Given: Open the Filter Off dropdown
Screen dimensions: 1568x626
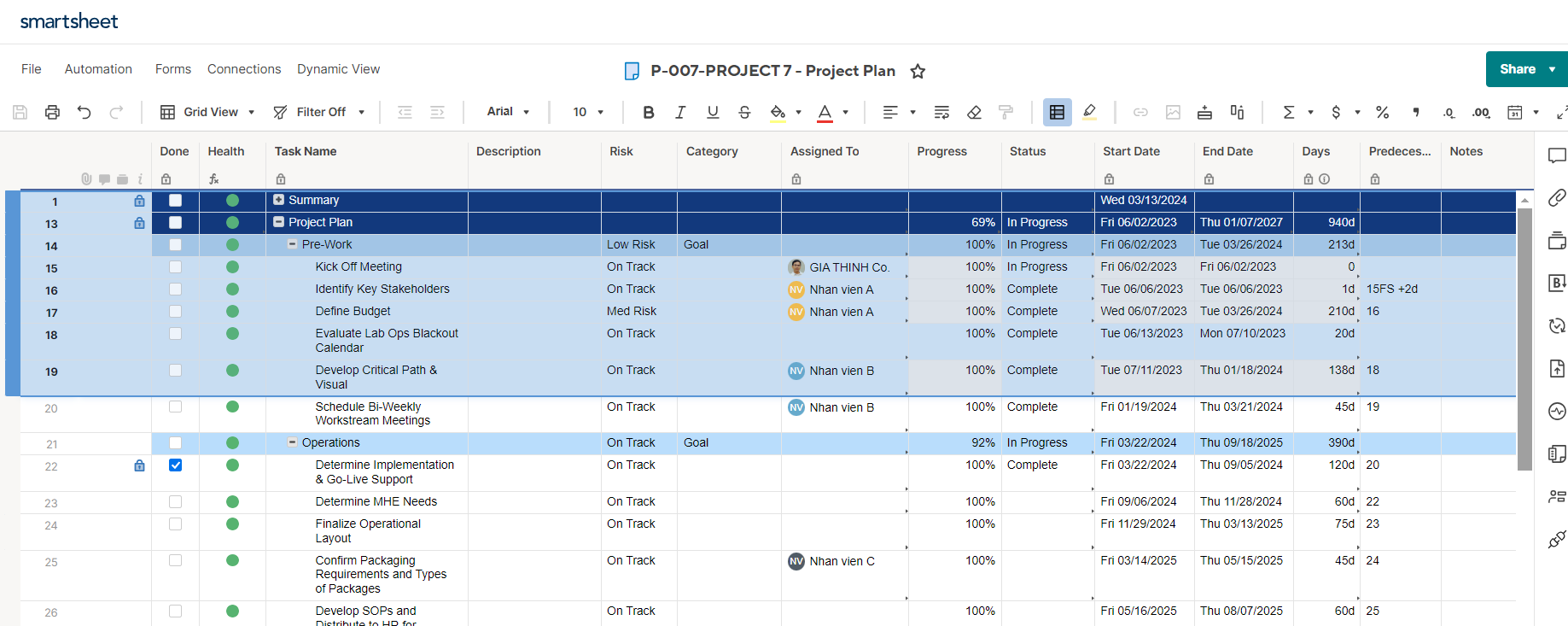Looking at the screenshot, I should point(319,112).
